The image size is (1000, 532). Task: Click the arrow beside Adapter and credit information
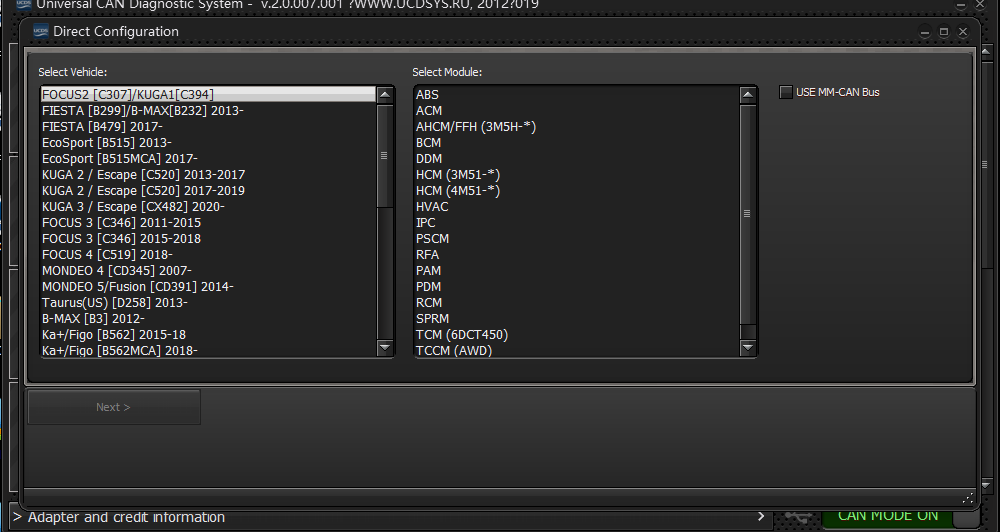tap(761, 516)
